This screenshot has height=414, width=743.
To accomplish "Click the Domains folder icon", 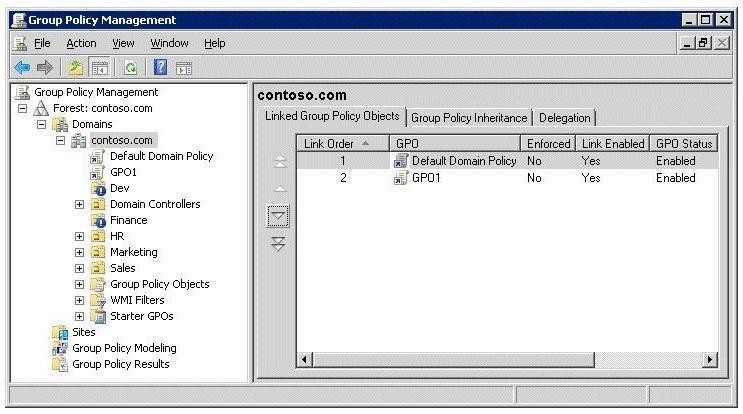I will point(60,125).
